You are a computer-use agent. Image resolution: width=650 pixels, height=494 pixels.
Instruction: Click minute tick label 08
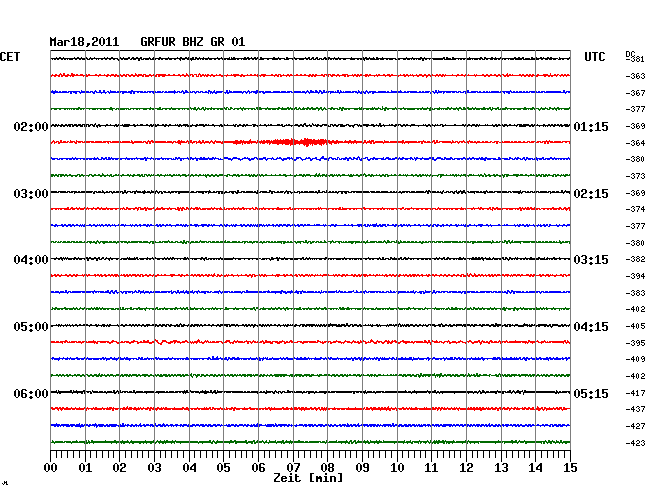point(327,468)
